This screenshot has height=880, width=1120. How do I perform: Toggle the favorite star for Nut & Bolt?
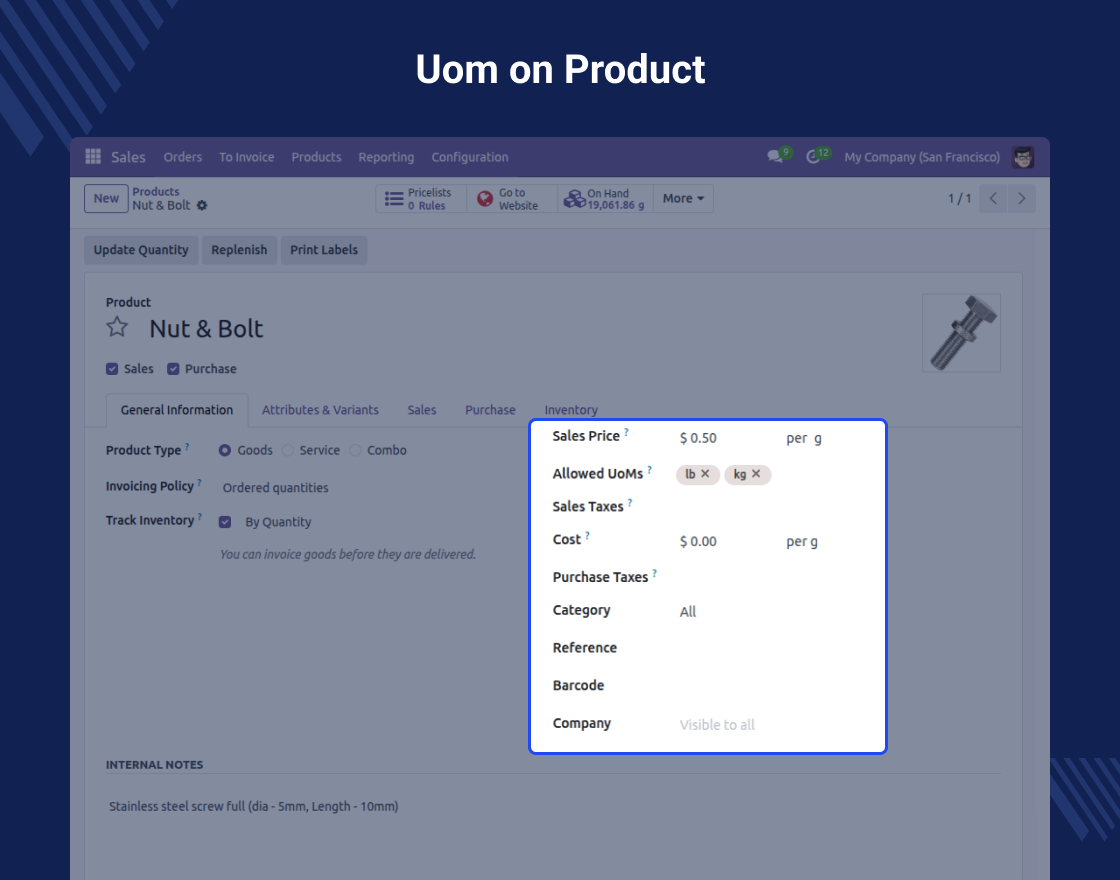click(117, 327)
